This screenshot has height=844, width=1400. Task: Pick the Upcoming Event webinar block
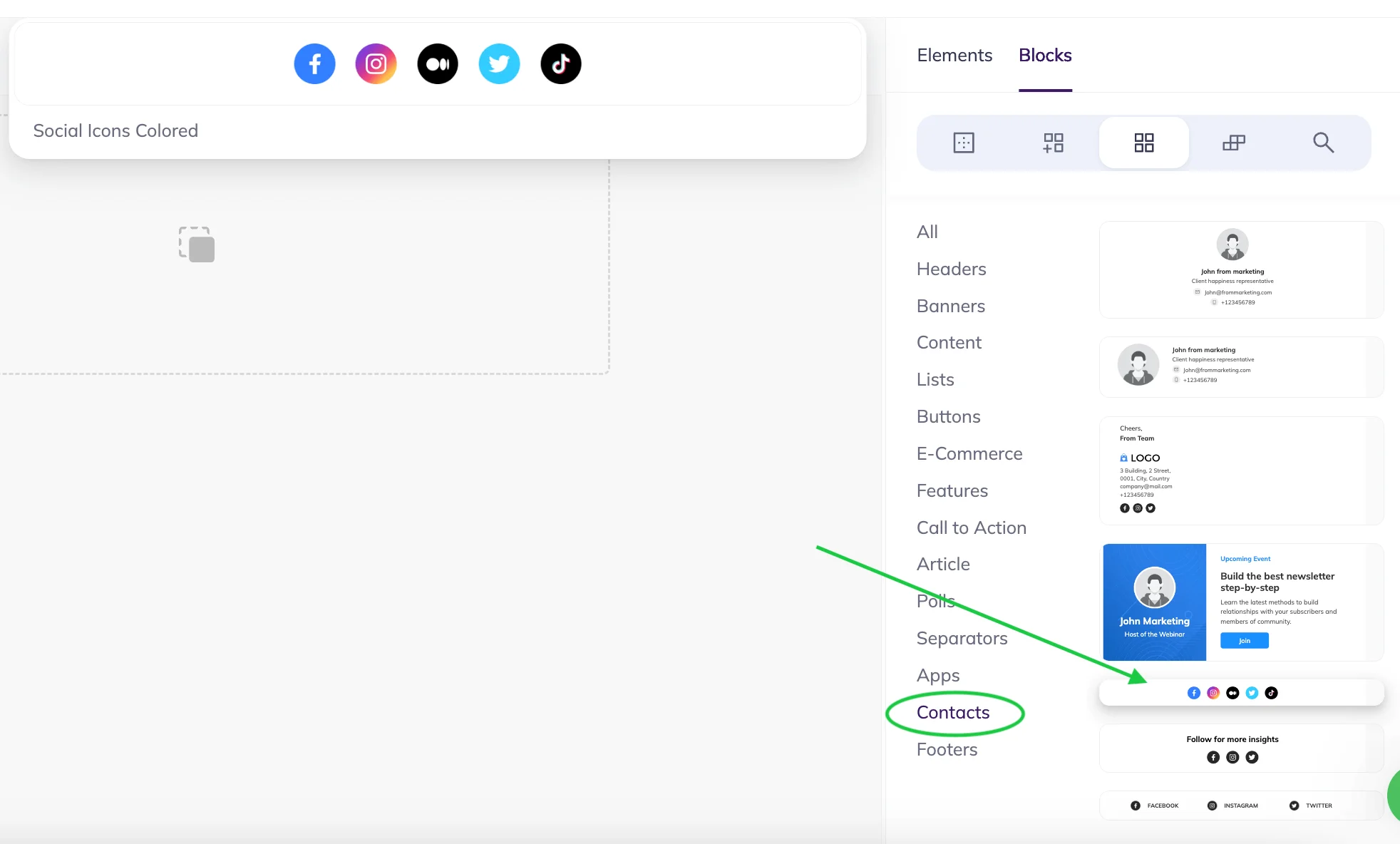coord(1241,602)
